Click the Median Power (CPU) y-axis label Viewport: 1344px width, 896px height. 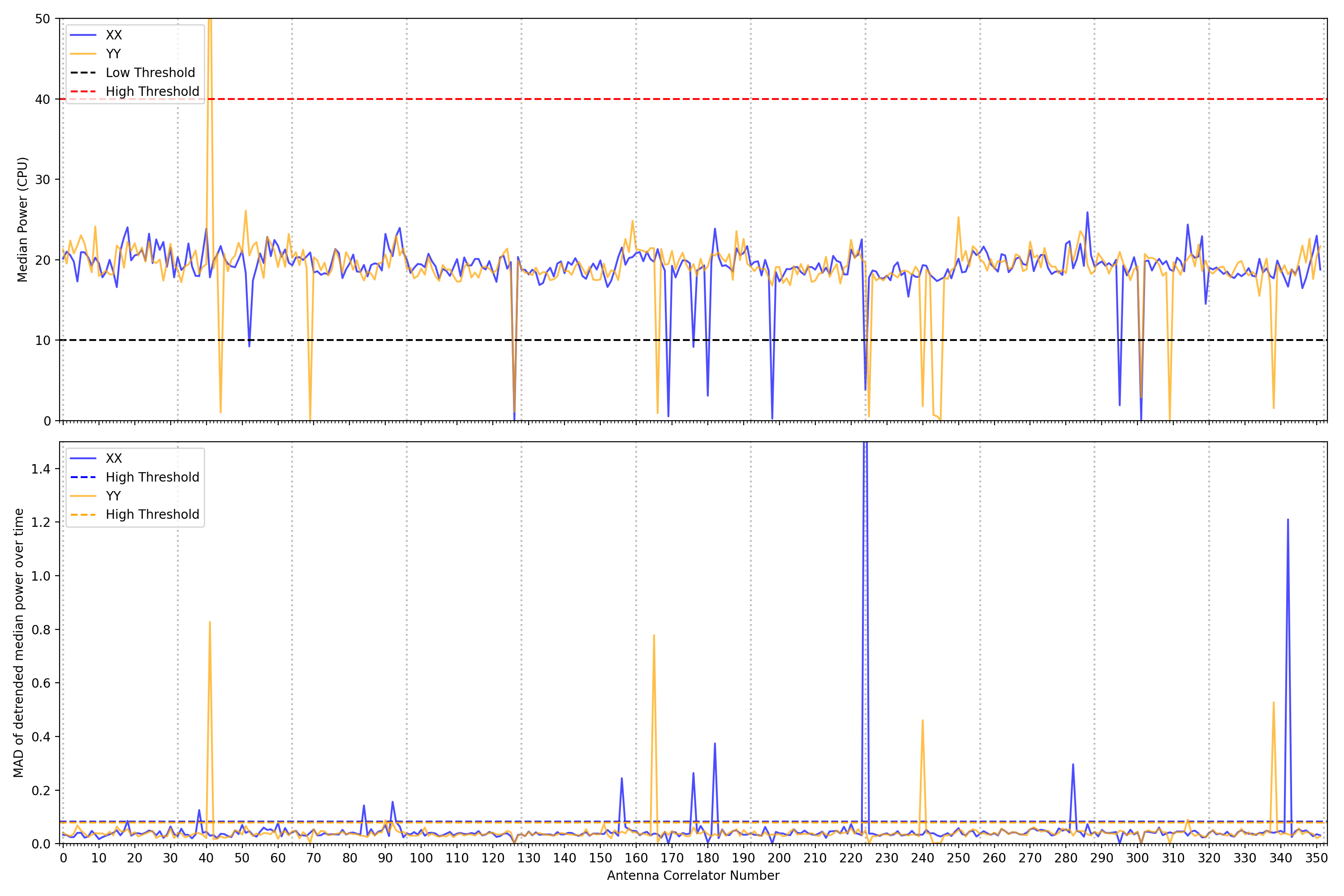pos(22,220)
